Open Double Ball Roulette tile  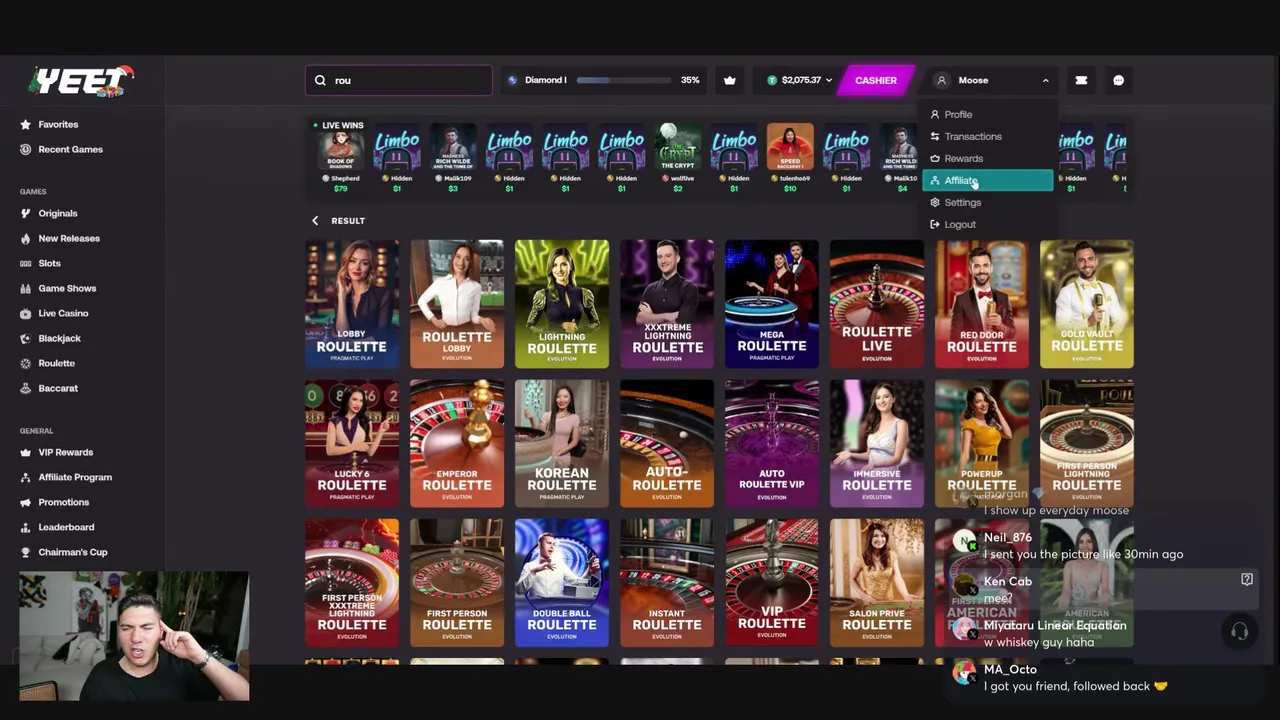pos(562,583)
